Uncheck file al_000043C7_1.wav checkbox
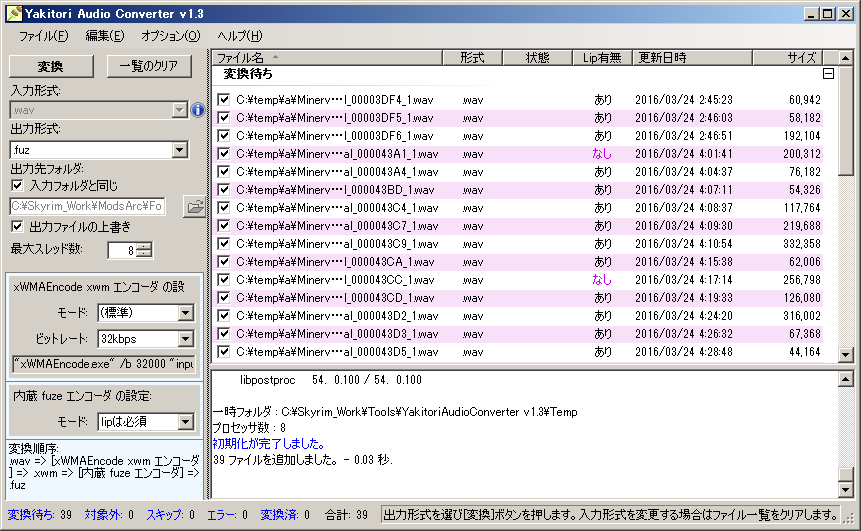The width and height of the screenshot is (861, 531). tap(223, 226)
